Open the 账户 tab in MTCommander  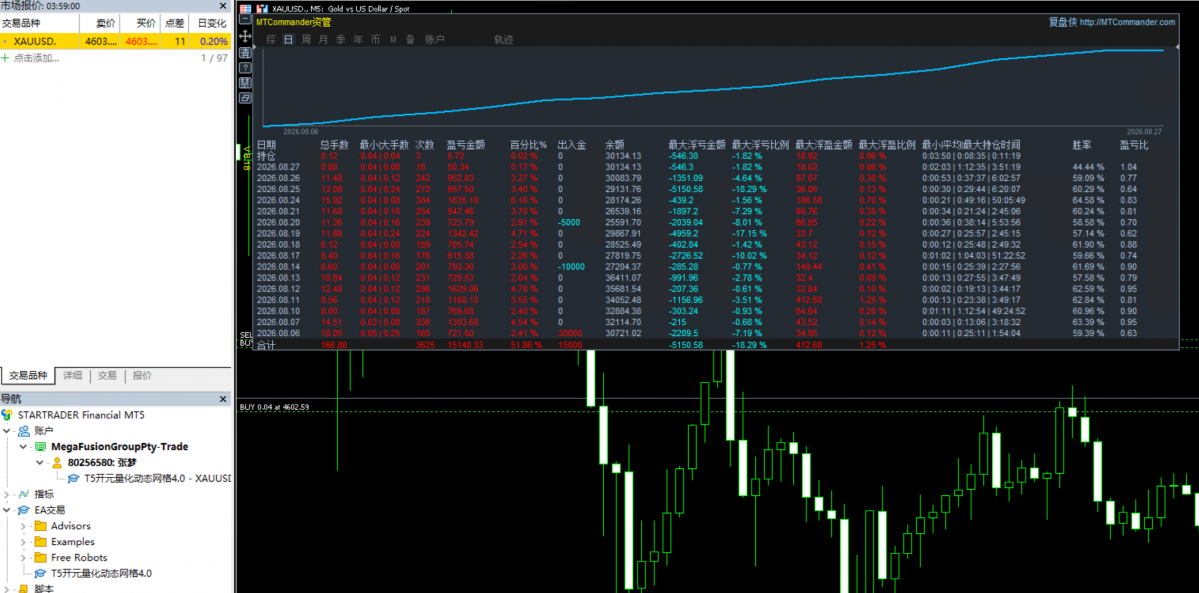[434, 39]
